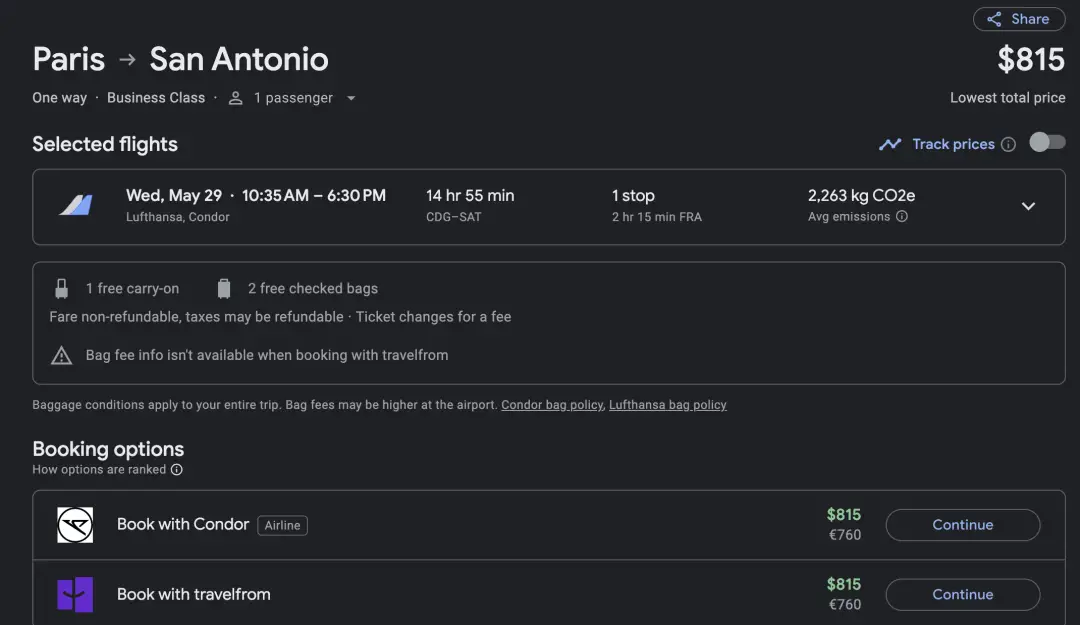Viewport: 1080px width, 625px height.
Task: Click the Avg emissions info icon
Action: [x=902, y=217]
